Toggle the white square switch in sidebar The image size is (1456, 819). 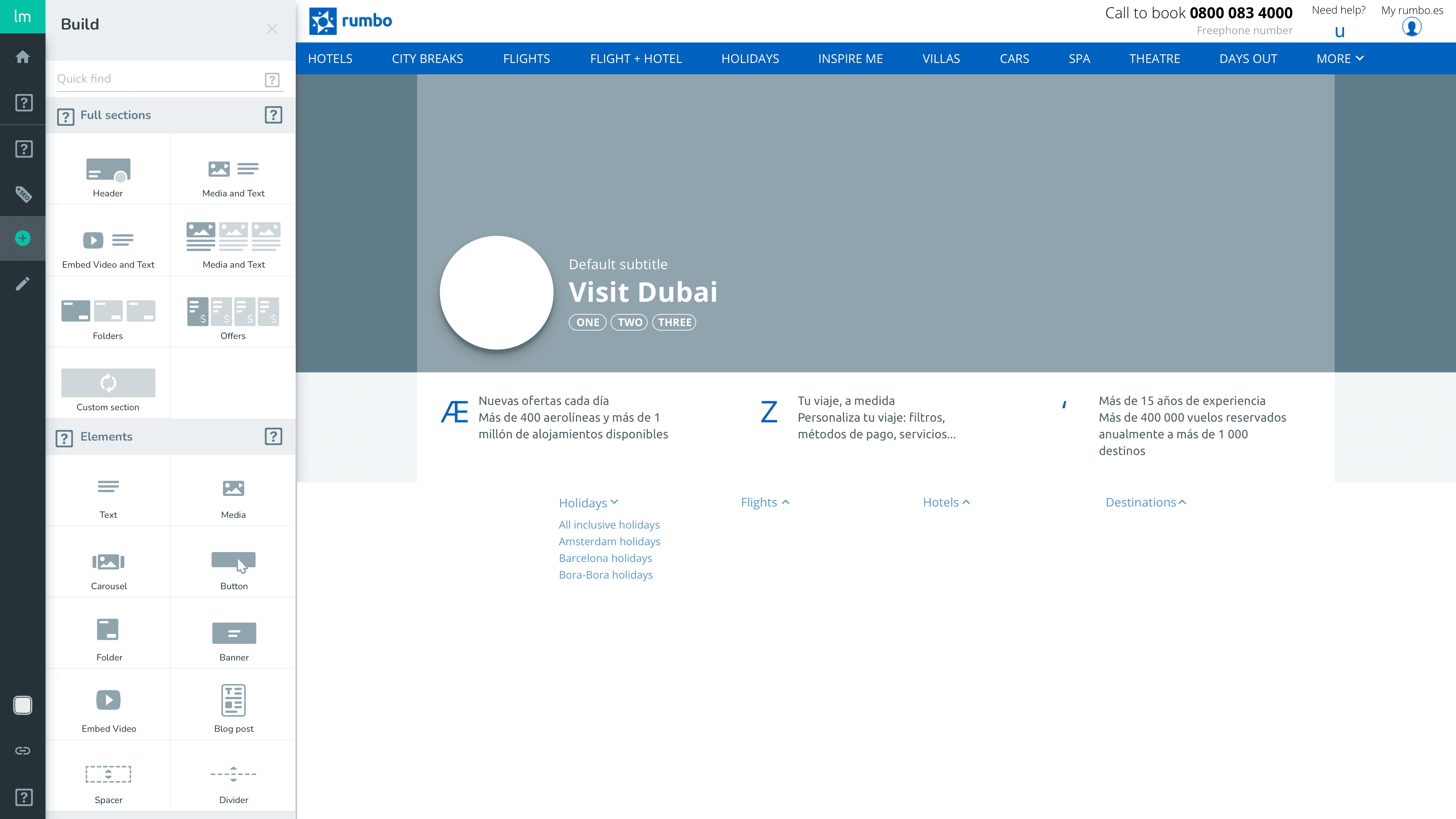click(23, 705)
